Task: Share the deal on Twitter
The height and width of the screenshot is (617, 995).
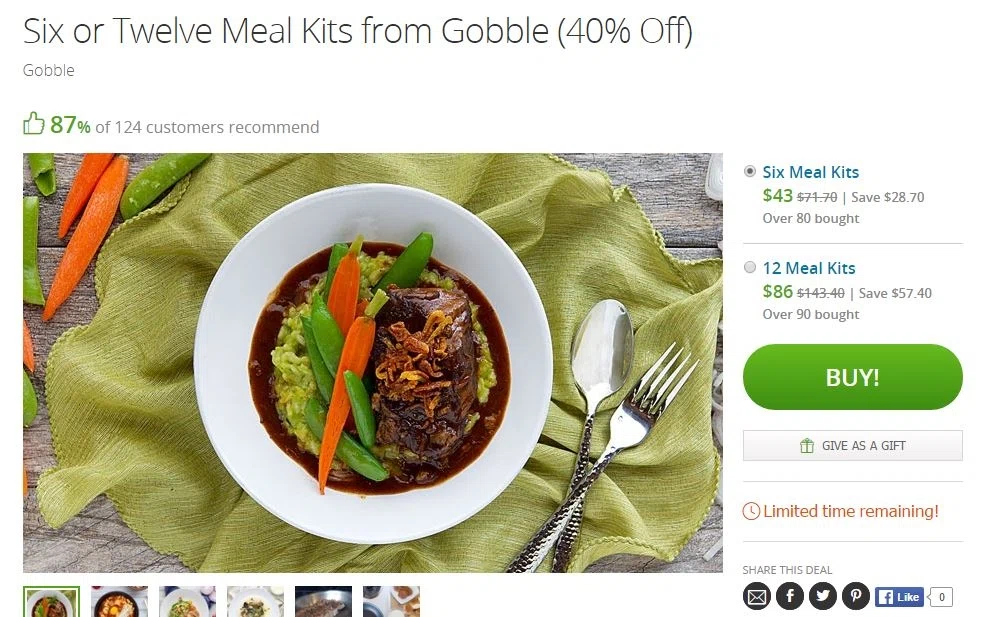Action: point(823,597)
